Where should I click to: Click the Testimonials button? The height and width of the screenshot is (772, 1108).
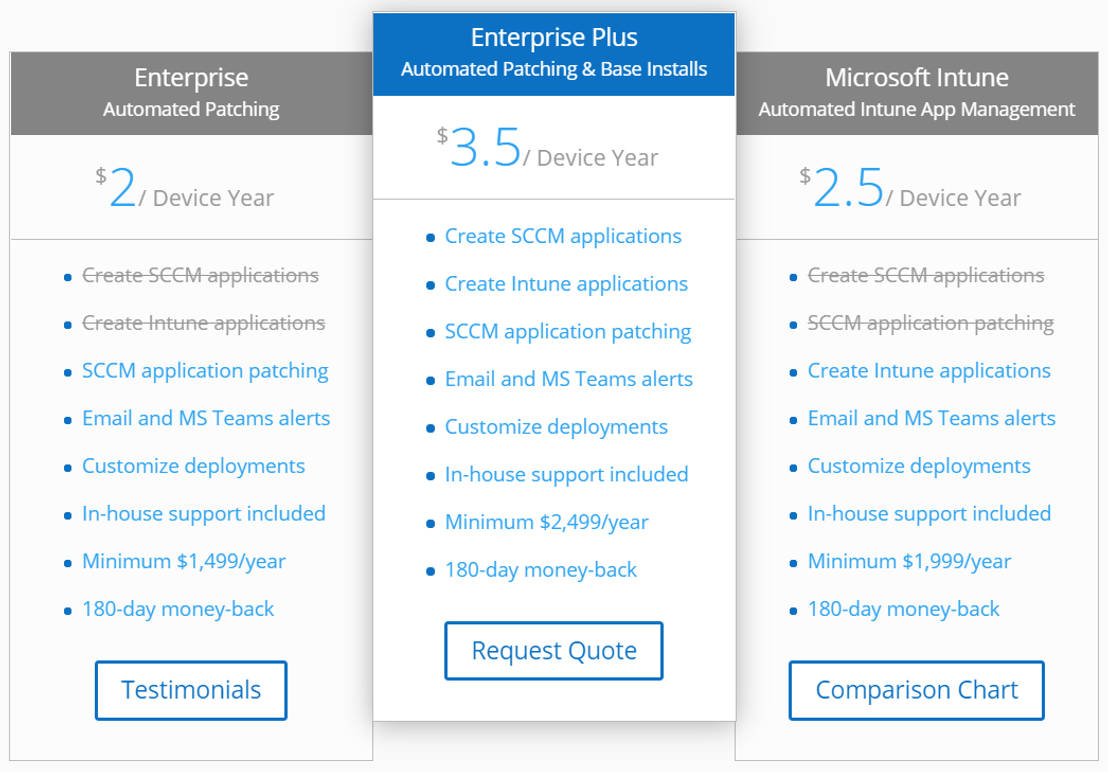click(x=190, y=690)
